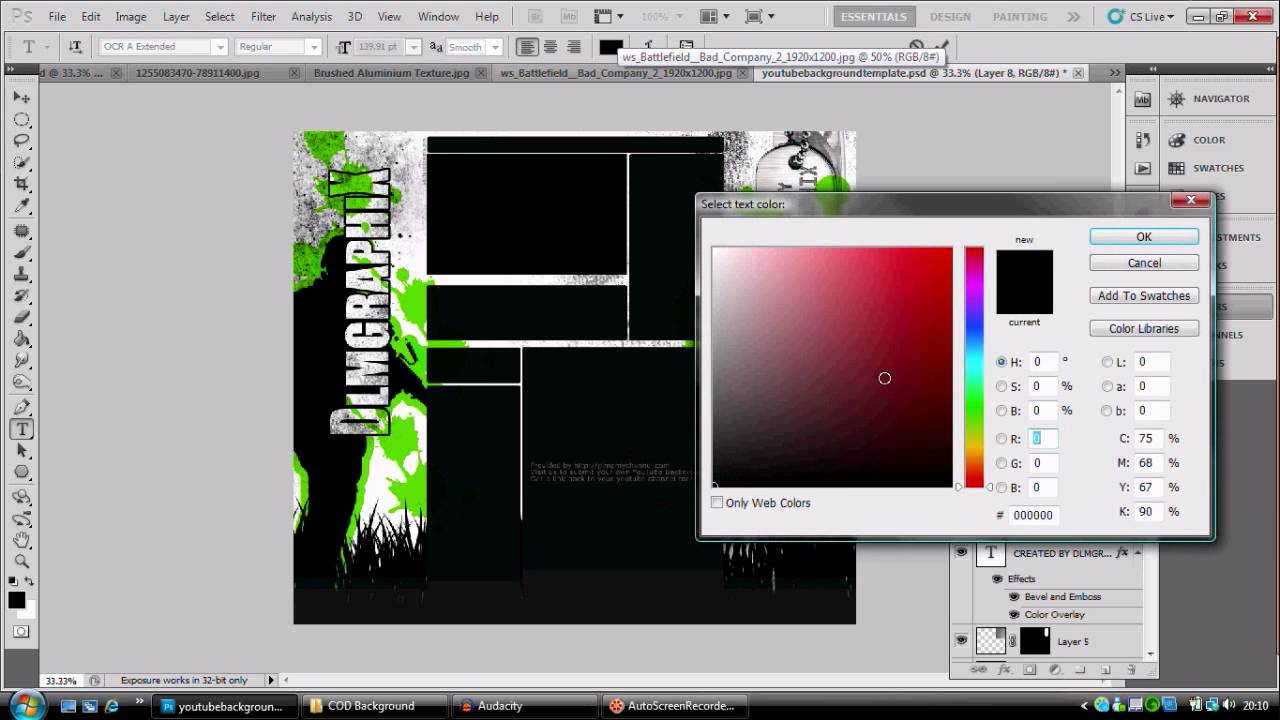This screenshot has width=1280, height=720.
Task: Click Color Libraries button
Action: click(1144, 329)
